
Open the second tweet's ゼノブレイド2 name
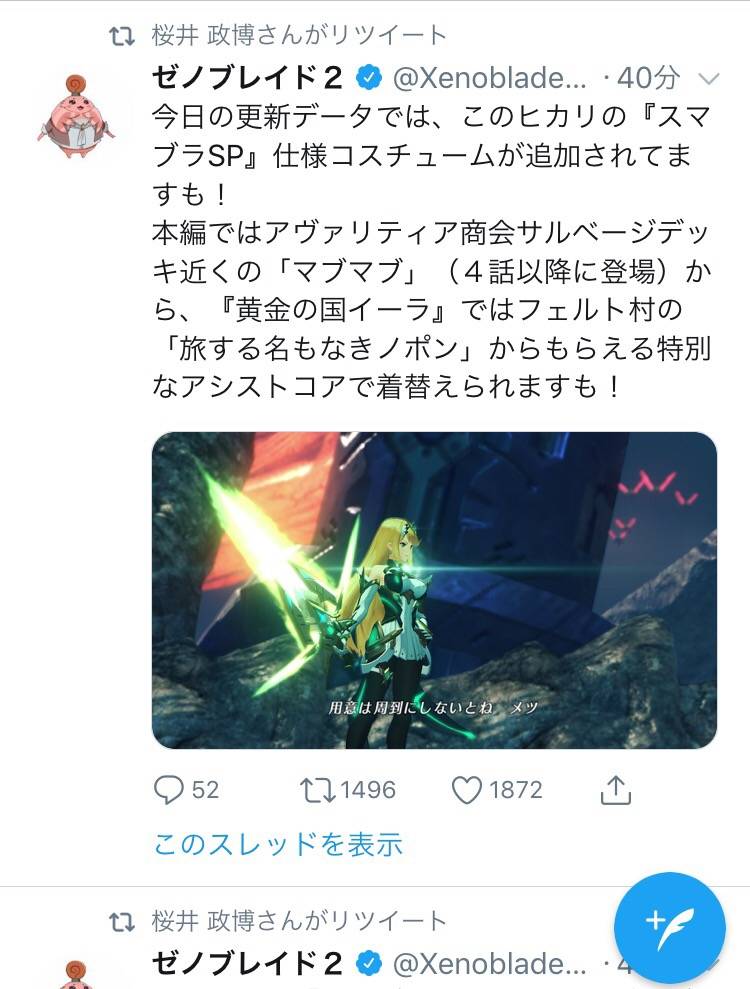click(247, 964)
